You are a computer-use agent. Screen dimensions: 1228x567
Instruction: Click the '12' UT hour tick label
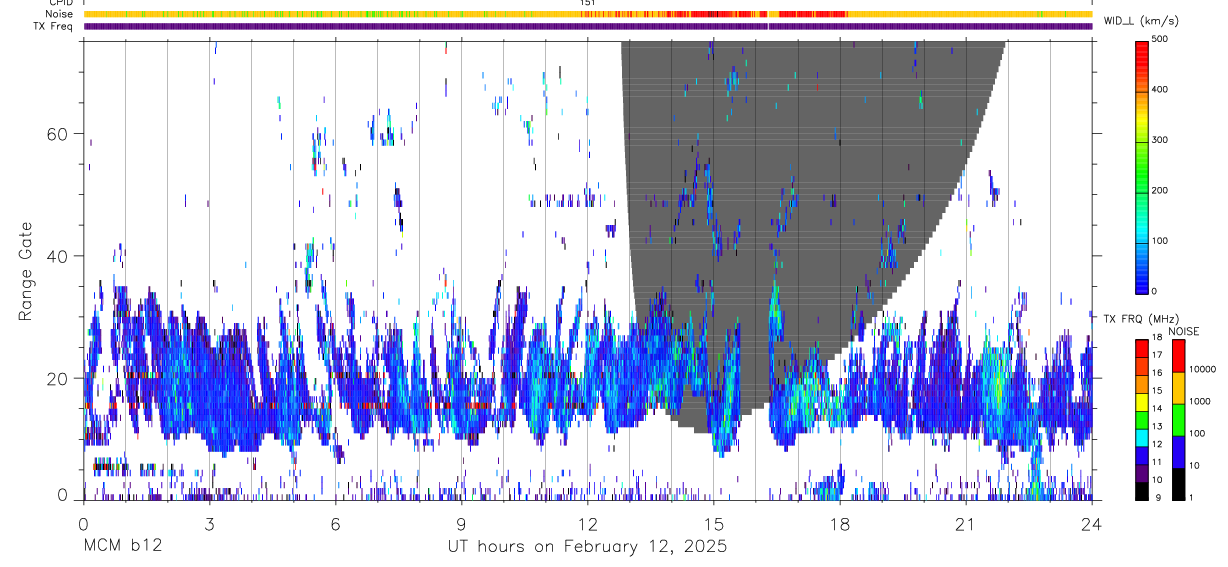587,524
